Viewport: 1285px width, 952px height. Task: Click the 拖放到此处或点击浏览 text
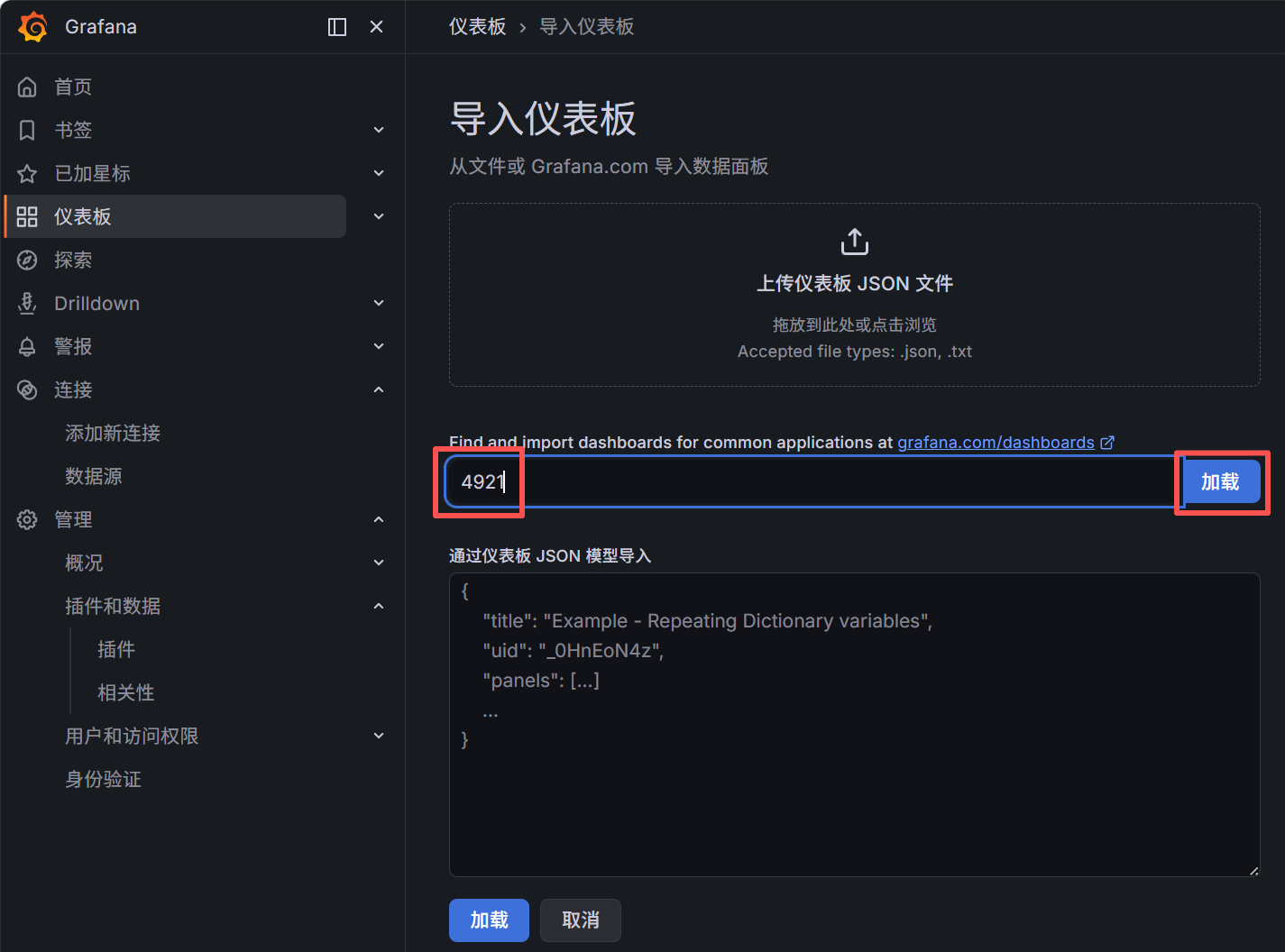855,325
